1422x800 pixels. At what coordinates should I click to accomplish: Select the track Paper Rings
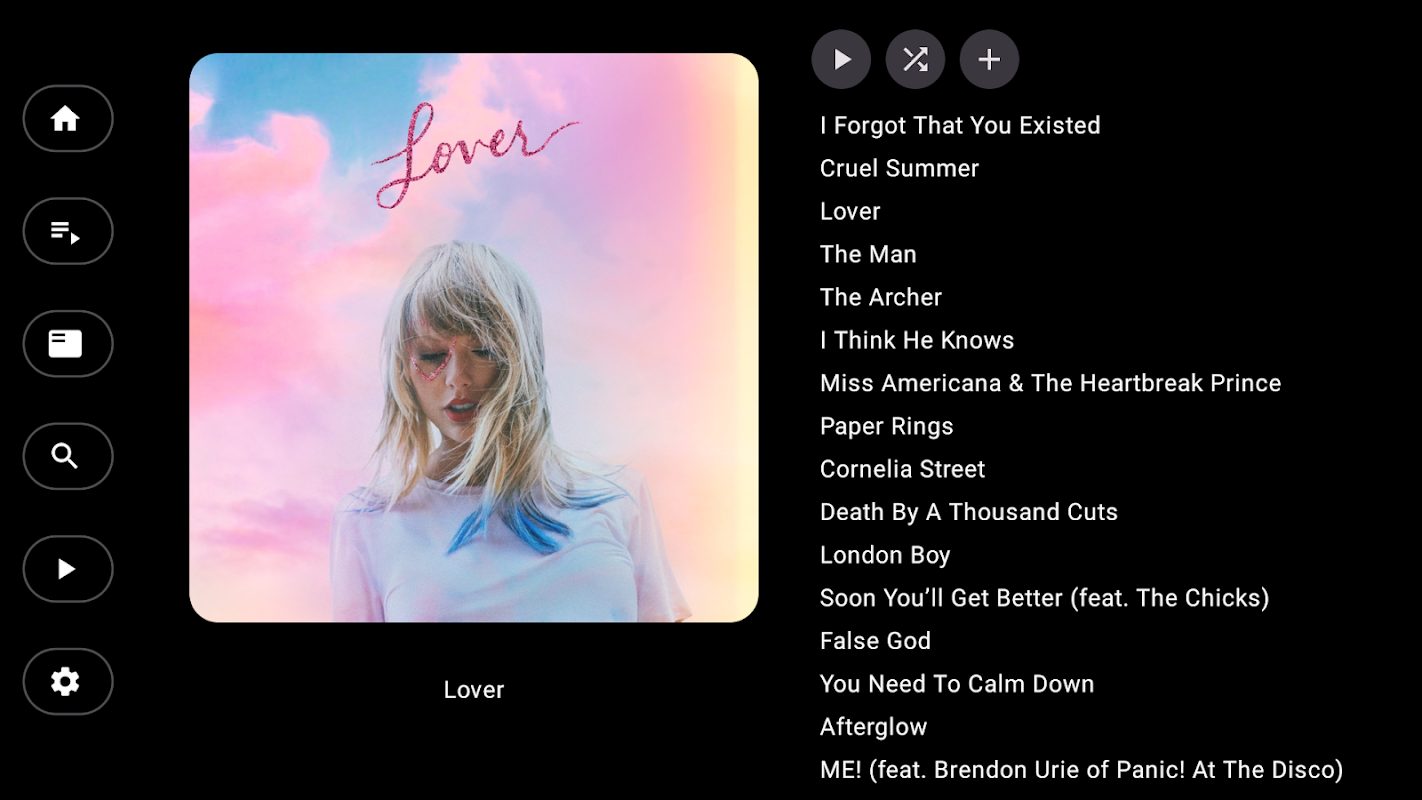click(x=887, y=426)
